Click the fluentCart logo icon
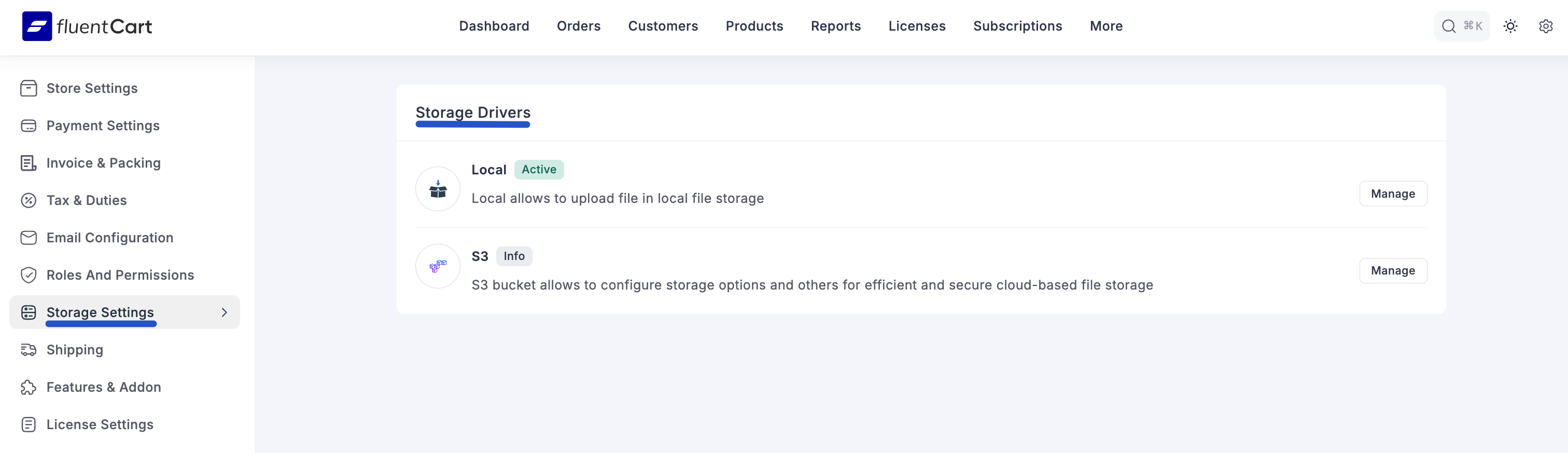The width and height of the screenshot is (1568, 453). pos(36,26)
